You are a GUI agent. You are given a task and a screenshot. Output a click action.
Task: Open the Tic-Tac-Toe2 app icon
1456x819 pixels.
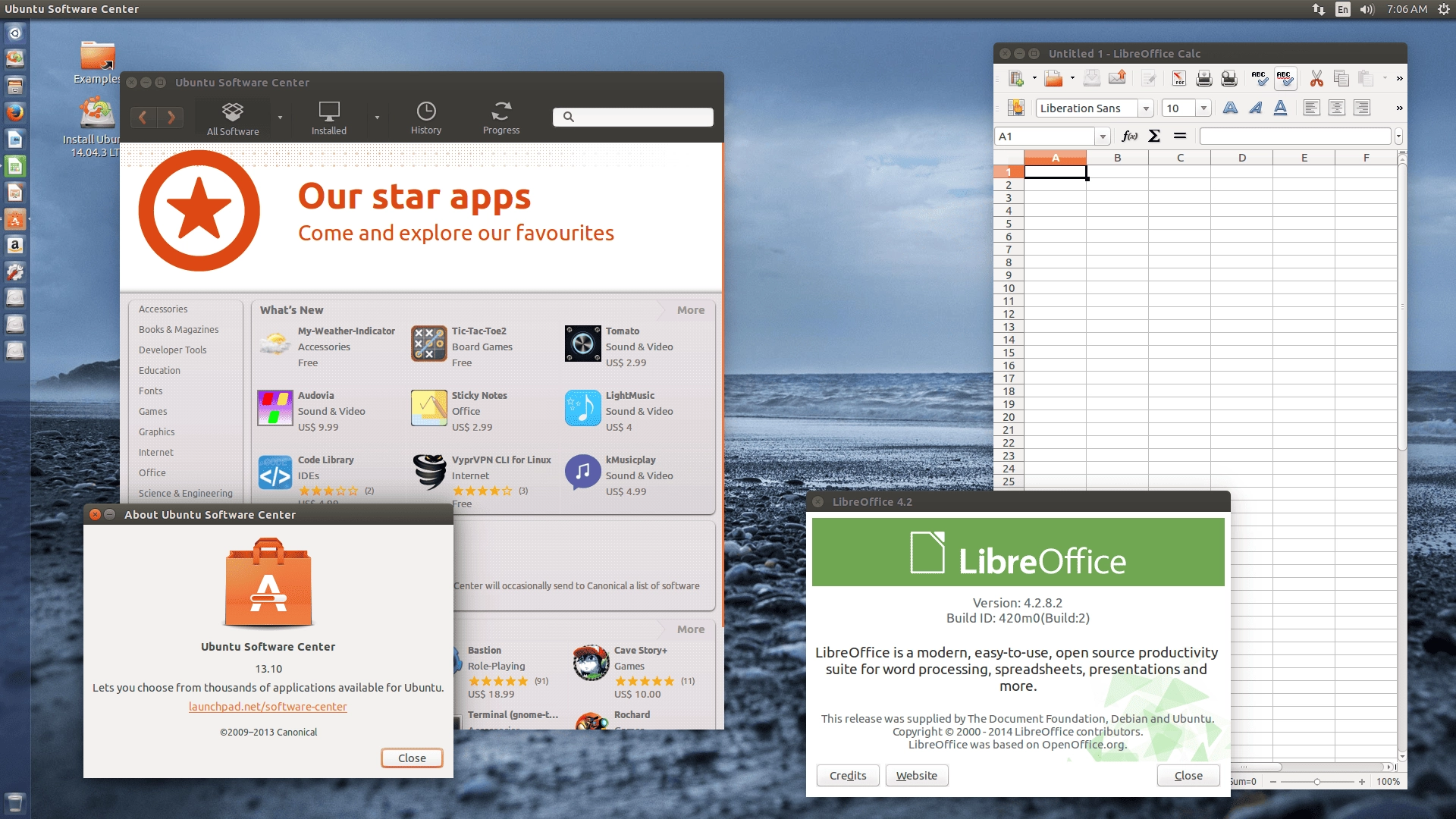(429, 344)
